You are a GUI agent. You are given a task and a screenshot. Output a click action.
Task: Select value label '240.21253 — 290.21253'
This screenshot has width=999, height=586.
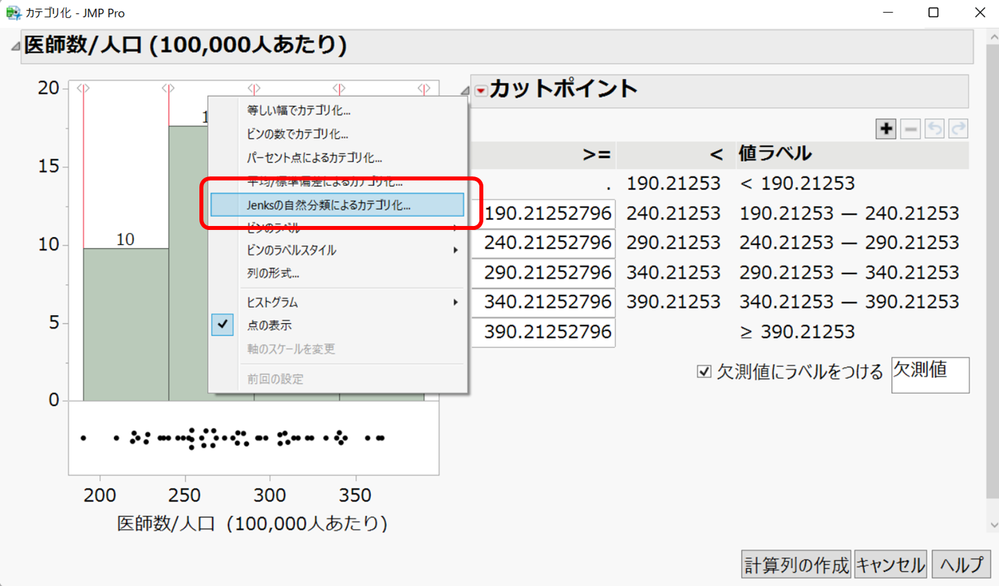pos(849,243)
